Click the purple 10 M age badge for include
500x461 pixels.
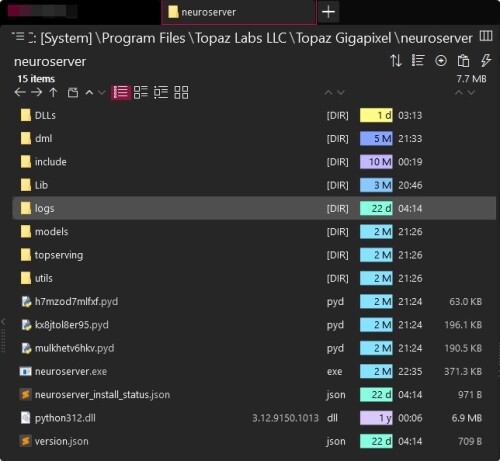tap(376, 162)
